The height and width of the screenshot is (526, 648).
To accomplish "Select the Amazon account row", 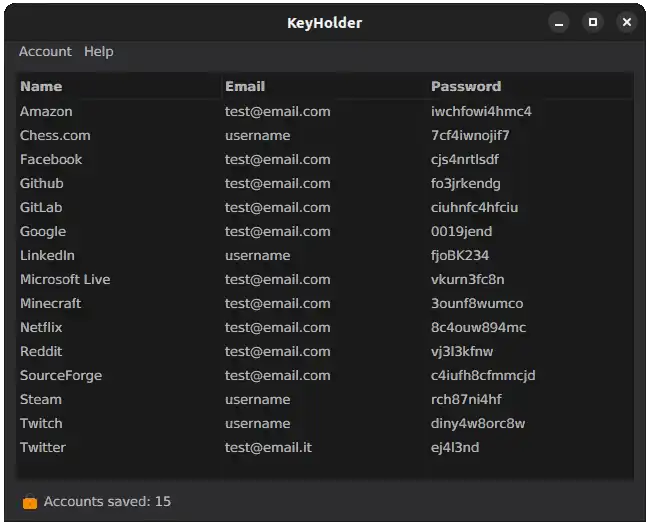I will (325, 112).
